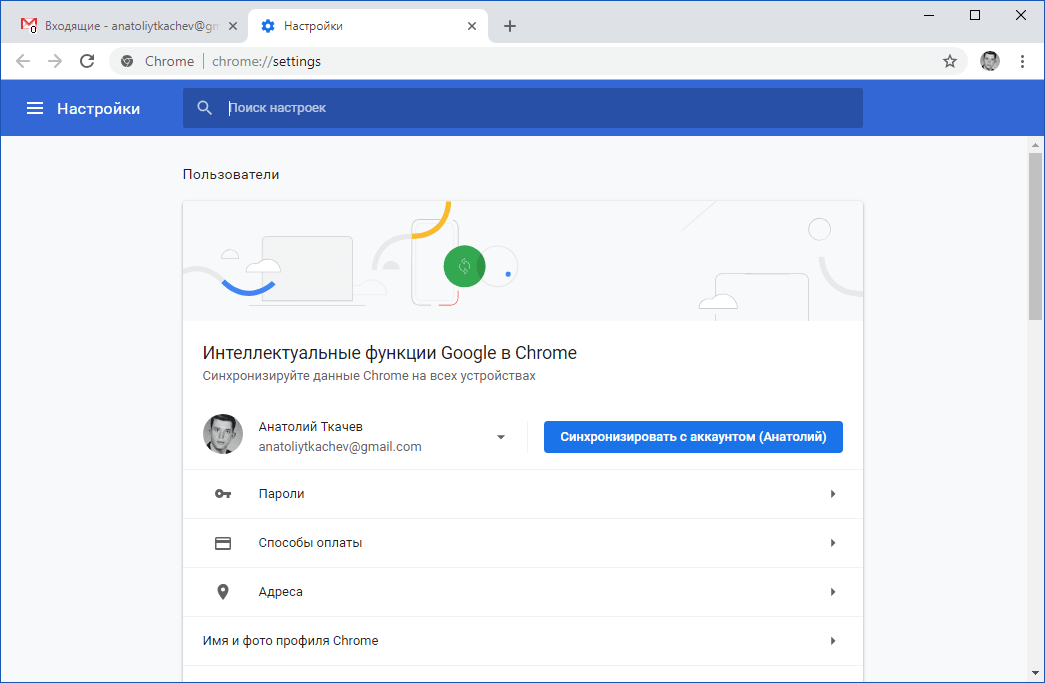Reload the page with the refresh icon
The image size is (1045, 683).
pyautogui.click(x=87, y=61)
